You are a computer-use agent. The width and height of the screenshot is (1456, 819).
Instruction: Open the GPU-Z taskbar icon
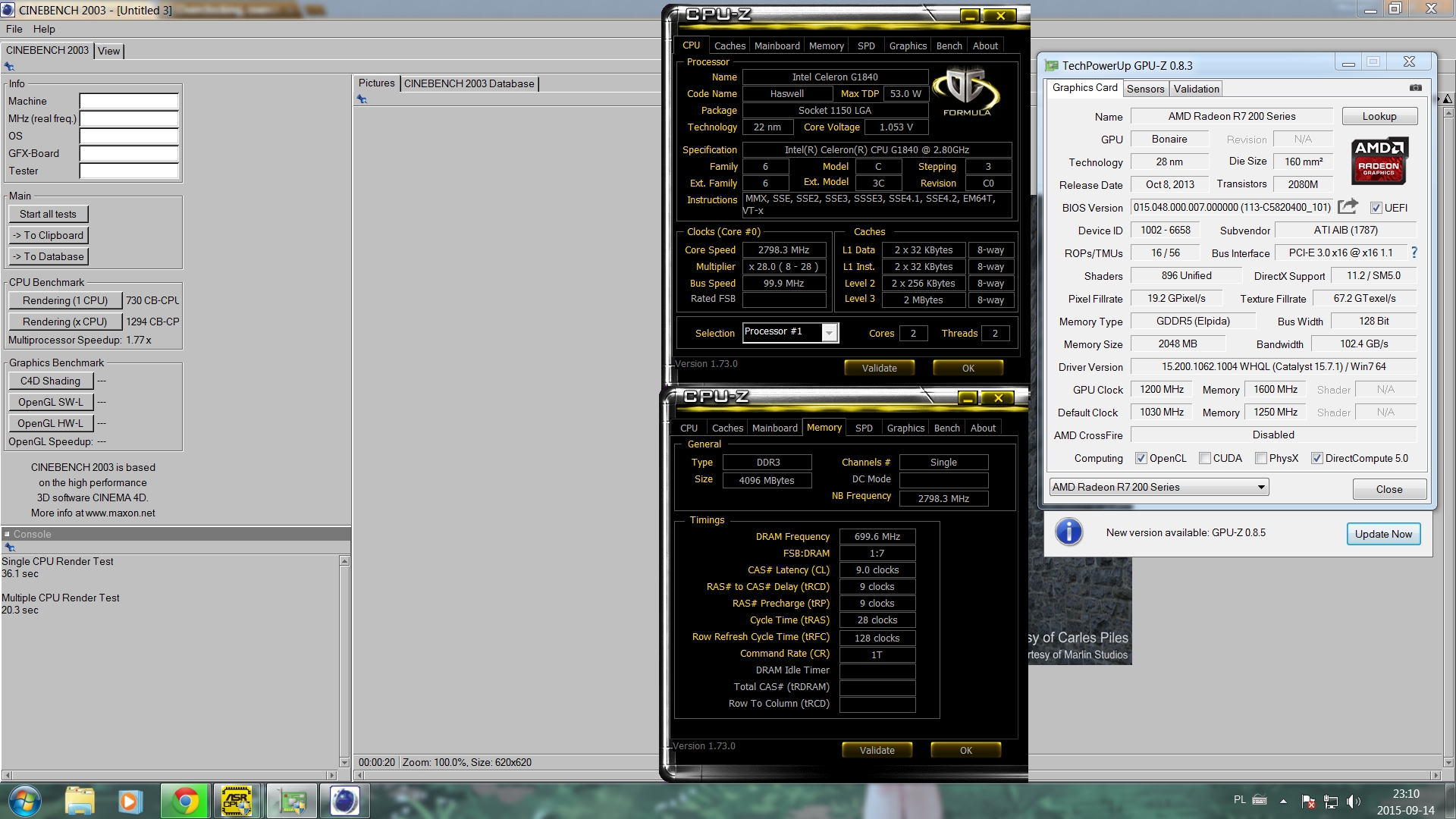tap(291, 801)
